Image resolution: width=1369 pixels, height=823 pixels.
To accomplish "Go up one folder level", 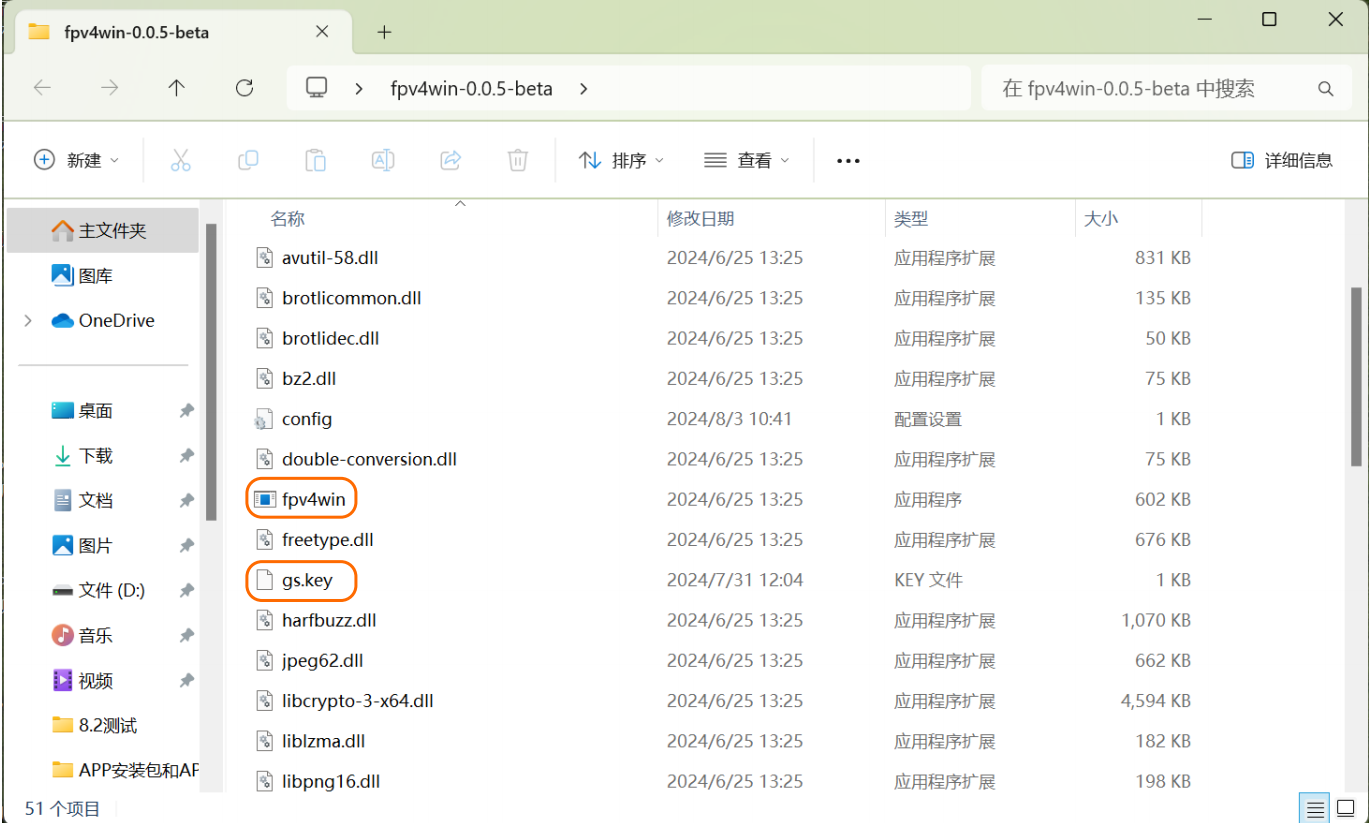I will coord(177,88).
